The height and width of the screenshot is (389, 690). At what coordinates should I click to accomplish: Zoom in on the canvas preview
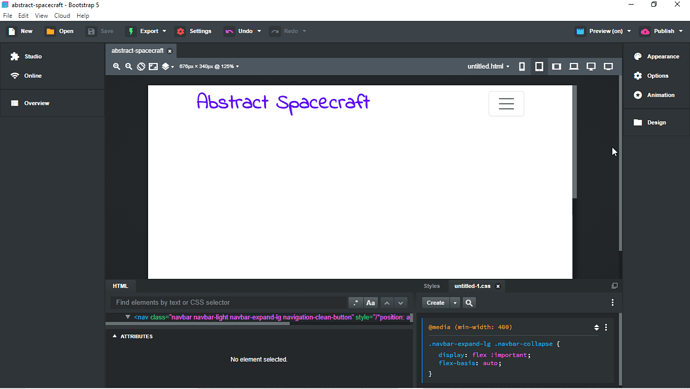tap(116, 66)
